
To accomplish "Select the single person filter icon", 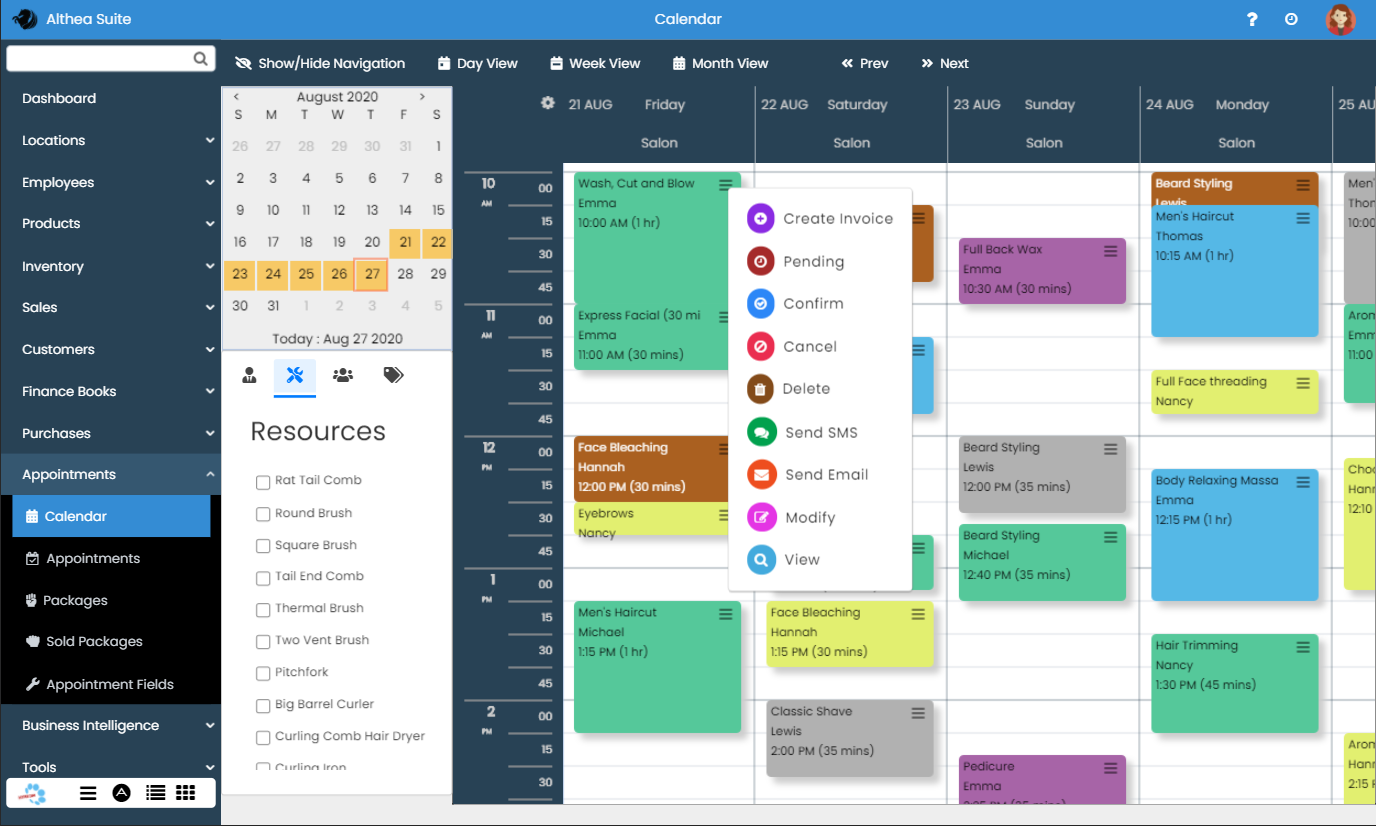I will pos(249,375).
